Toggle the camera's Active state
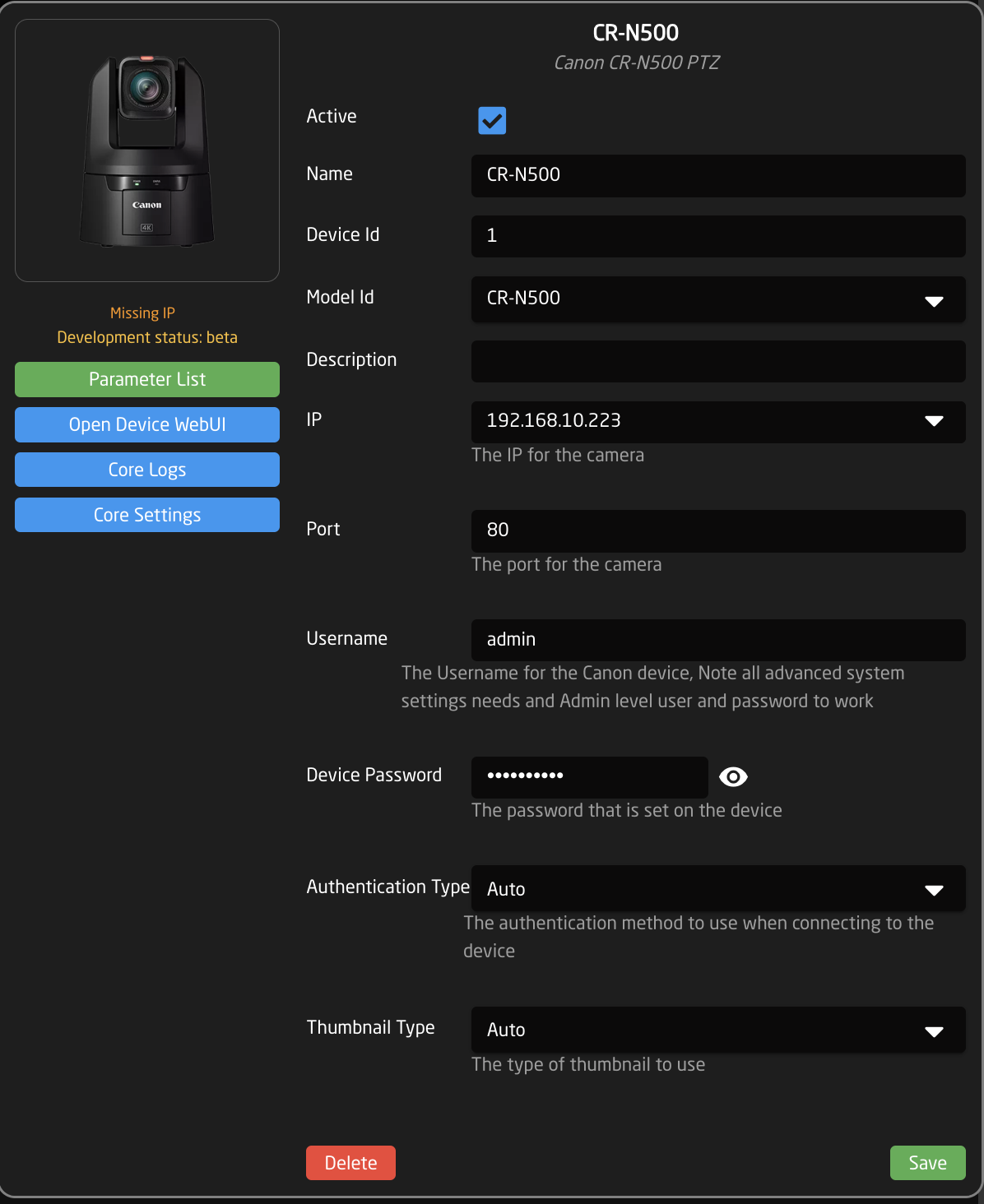 492,120
